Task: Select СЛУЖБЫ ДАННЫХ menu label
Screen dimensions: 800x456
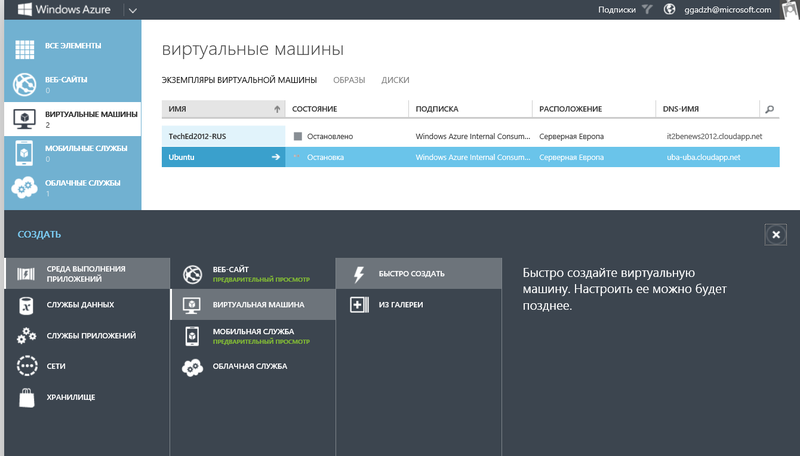Action: (80, 305)
